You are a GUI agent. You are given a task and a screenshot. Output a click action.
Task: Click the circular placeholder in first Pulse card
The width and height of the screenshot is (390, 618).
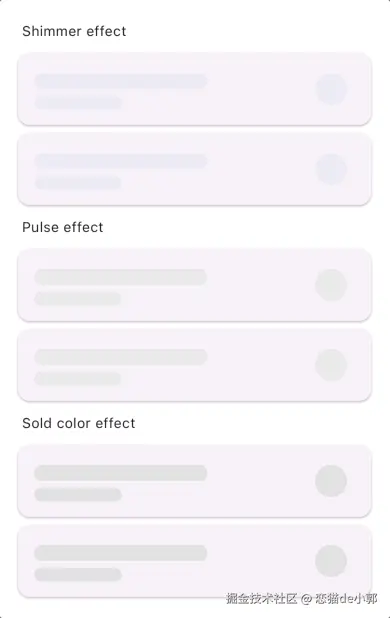(331, 285)
